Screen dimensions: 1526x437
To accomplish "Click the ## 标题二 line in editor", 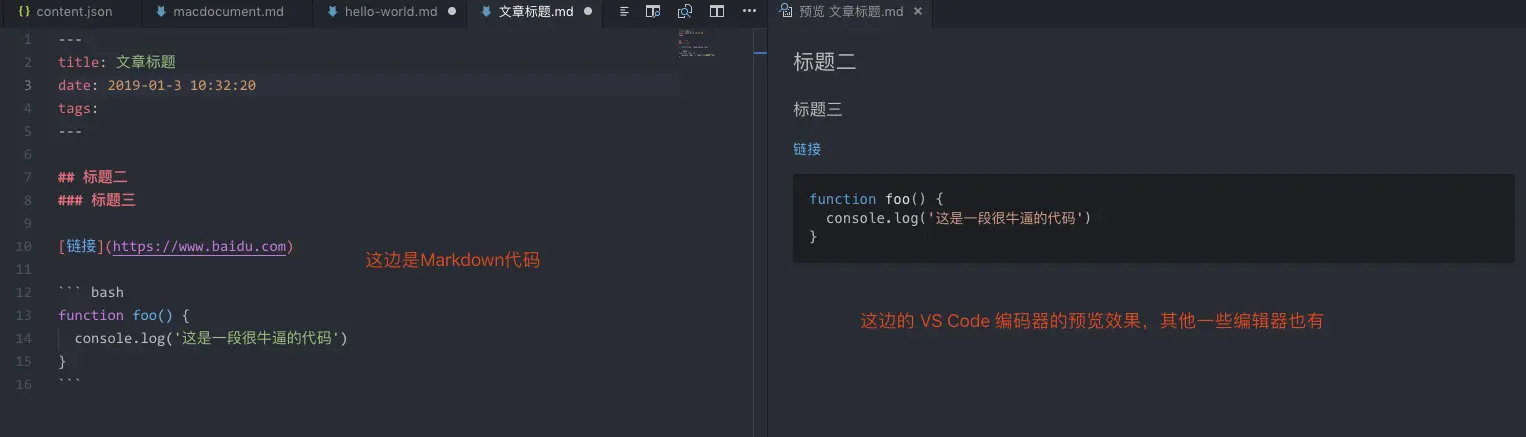I will pos(93,177).
